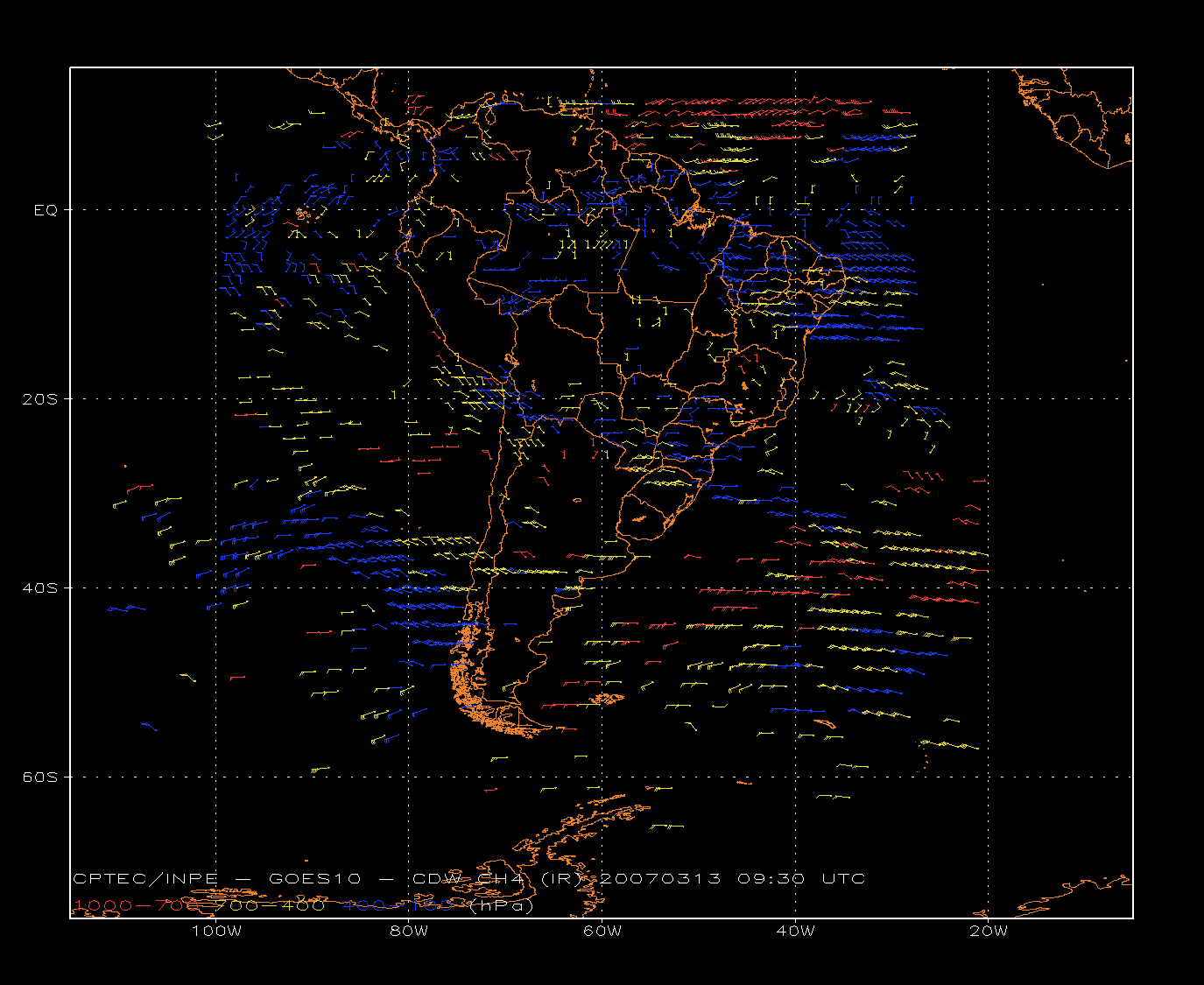This screenshot has width=1204, height=985.
Task: Click the '100W' longitude axis label
Action: 216,931
